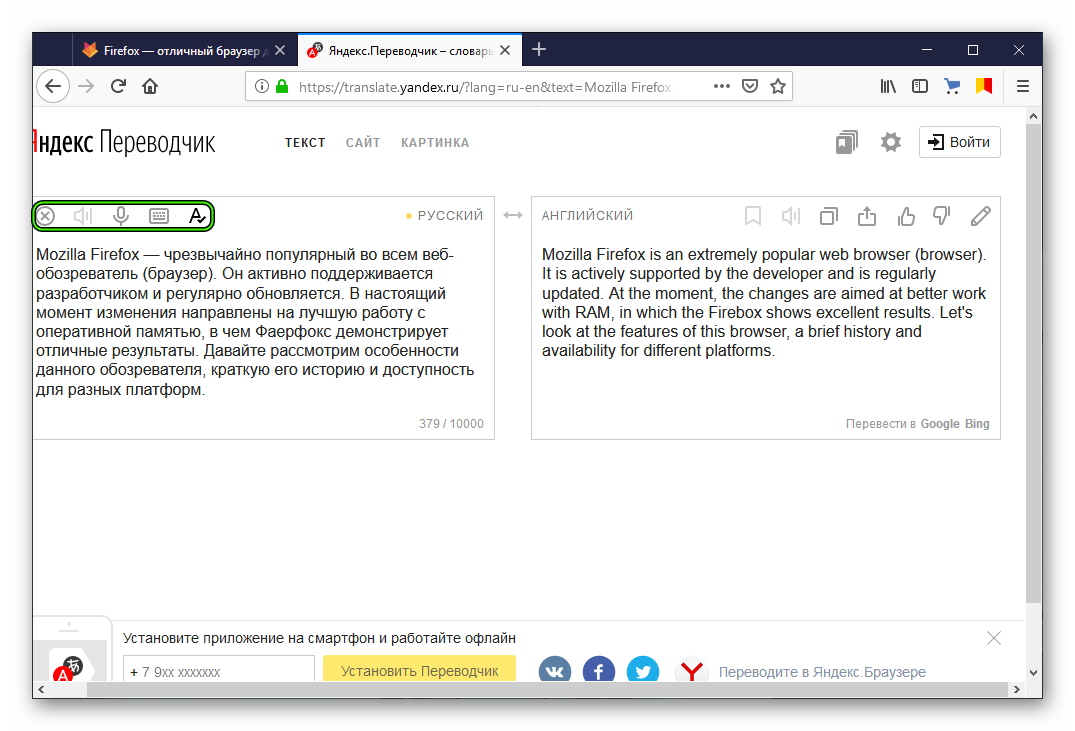Viewport: 1075px width, 731px height.
Task: Click the 379 / 10000 character counter
Action: [x=451, y=424]
